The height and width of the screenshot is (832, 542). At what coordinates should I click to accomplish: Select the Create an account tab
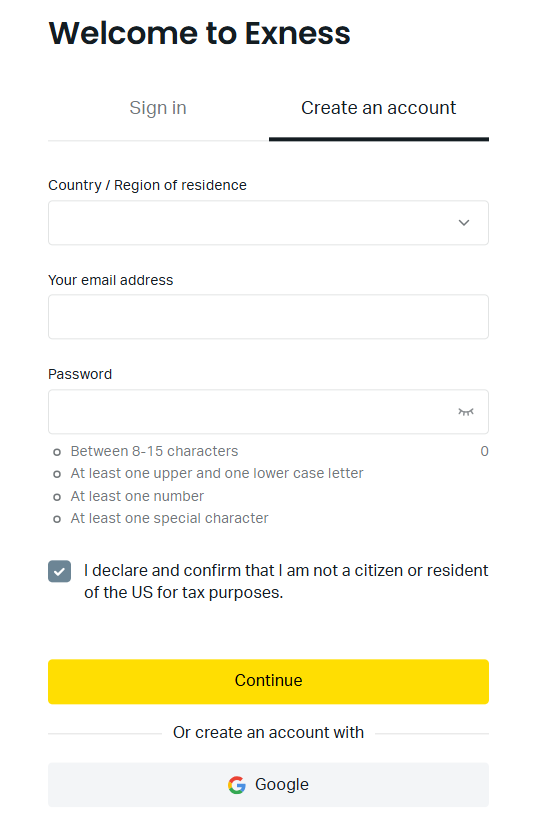[x=379, y=108]
